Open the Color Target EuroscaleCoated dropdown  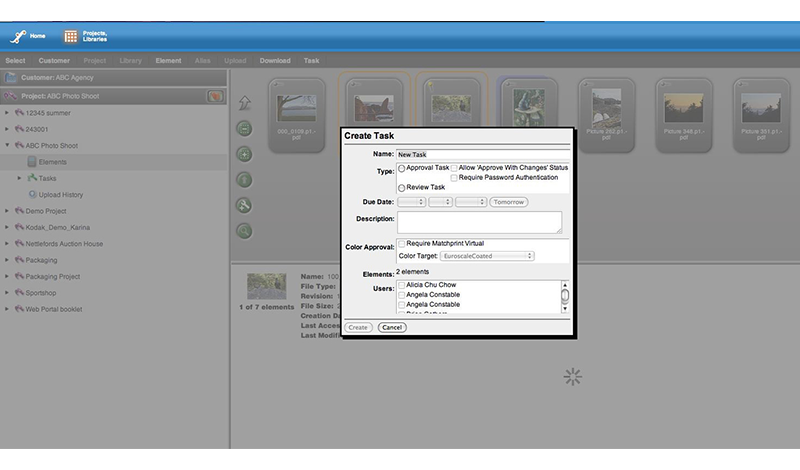(487, 256)
